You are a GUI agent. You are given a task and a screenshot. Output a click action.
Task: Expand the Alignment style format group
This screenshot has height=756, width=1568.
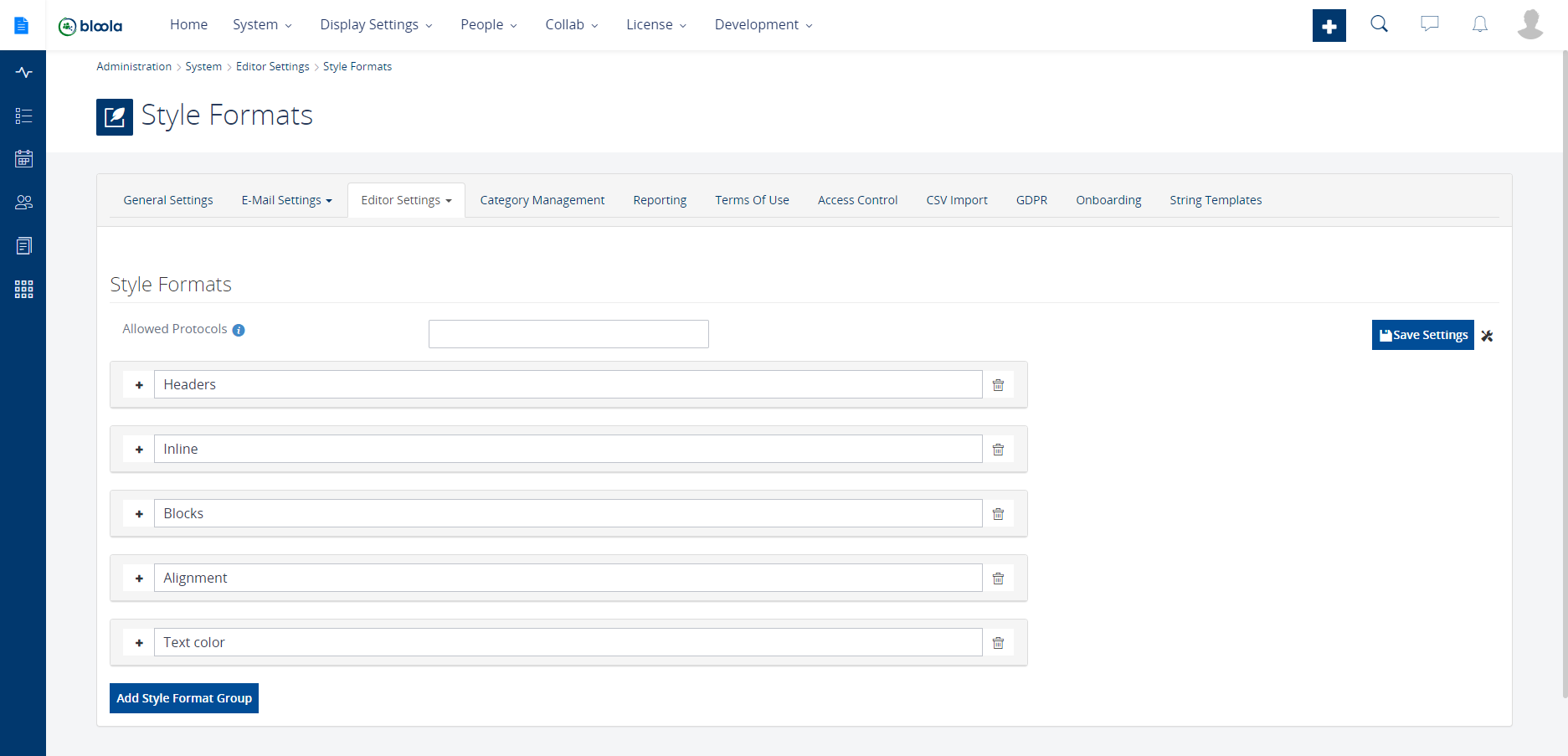[139, 579]
